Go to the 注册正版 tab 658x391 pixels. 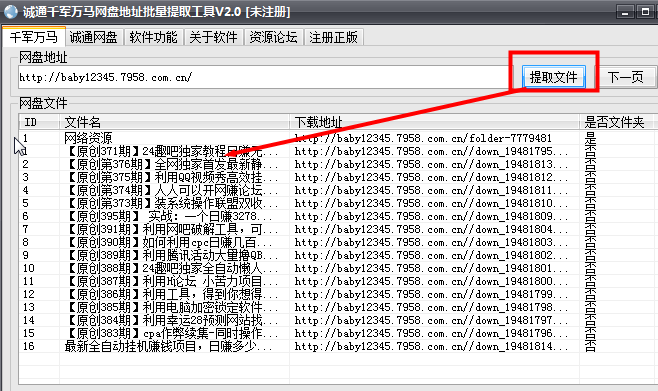[334, 37]
